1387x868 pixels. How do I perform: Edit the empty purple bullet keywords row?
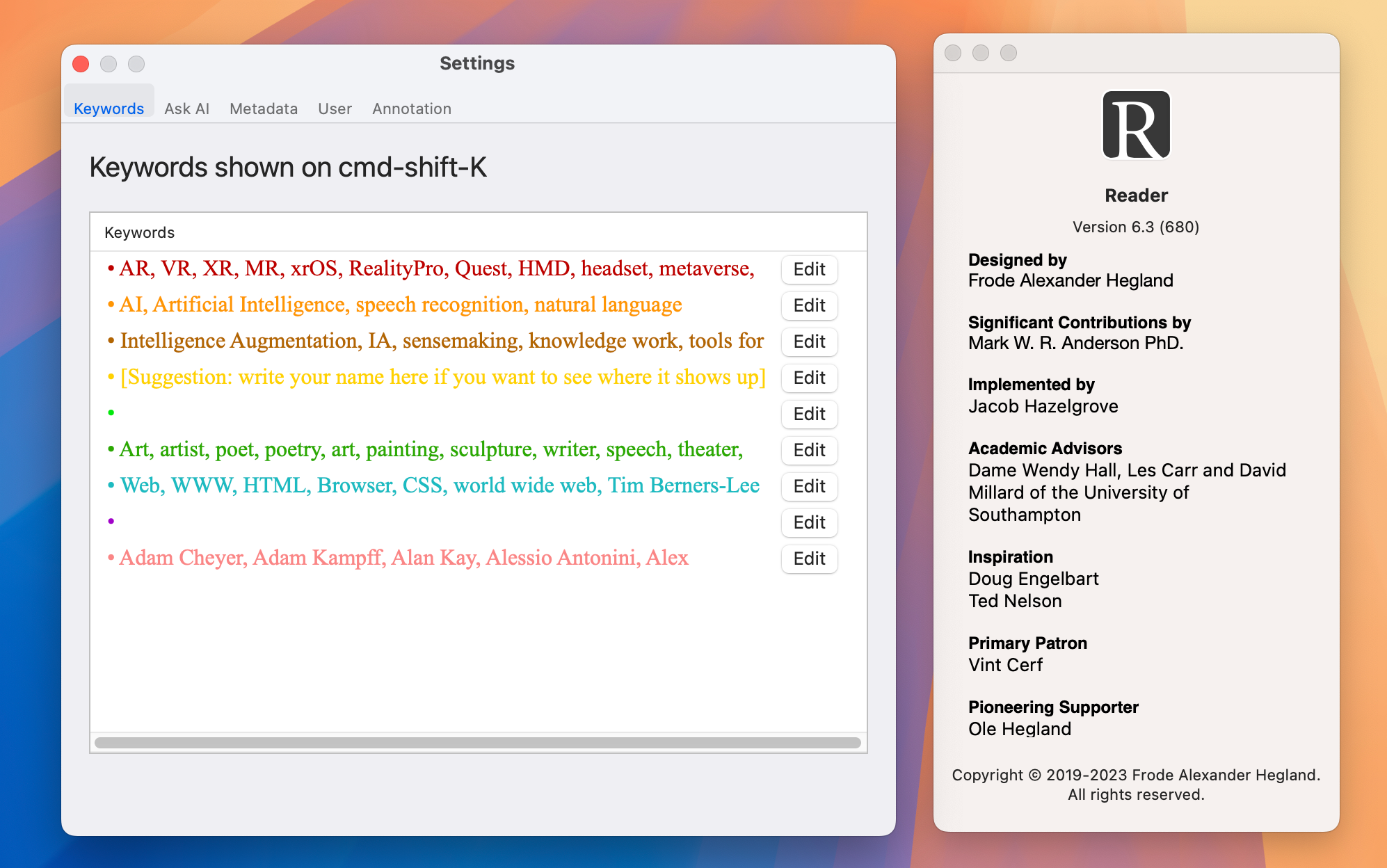coord(809,522)
